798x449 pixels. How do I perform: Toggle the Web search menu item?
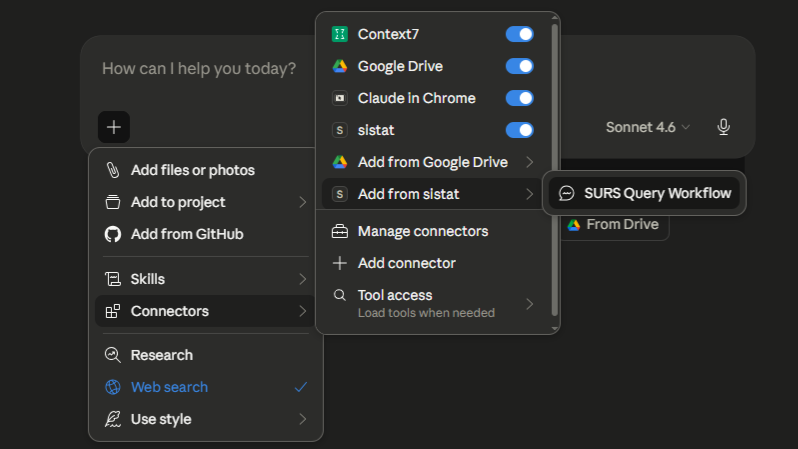206,387
